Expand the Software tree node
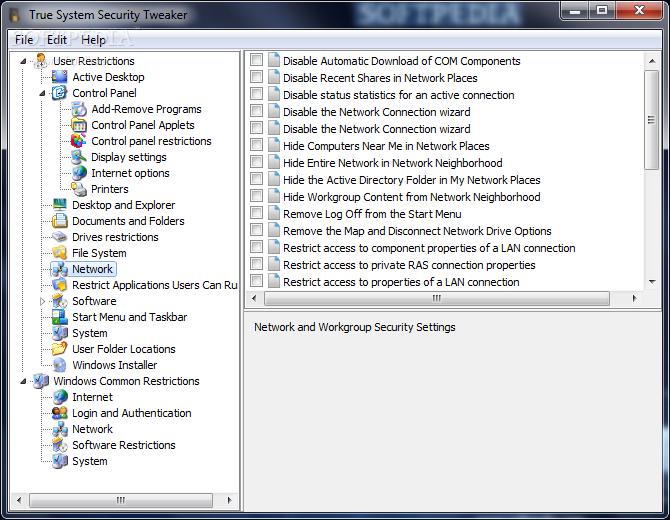Viewport: 670px width, 520px height. coord(42,301)
